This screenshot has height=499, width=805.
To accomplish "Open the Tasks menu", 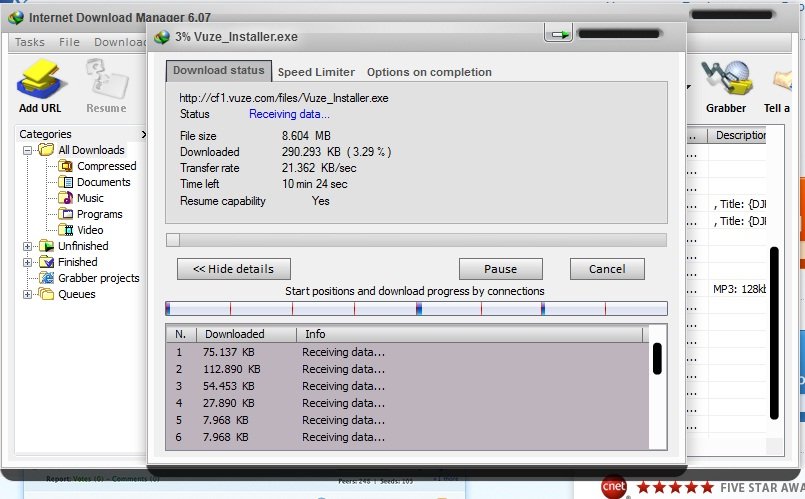I will (x=29, y=42).
